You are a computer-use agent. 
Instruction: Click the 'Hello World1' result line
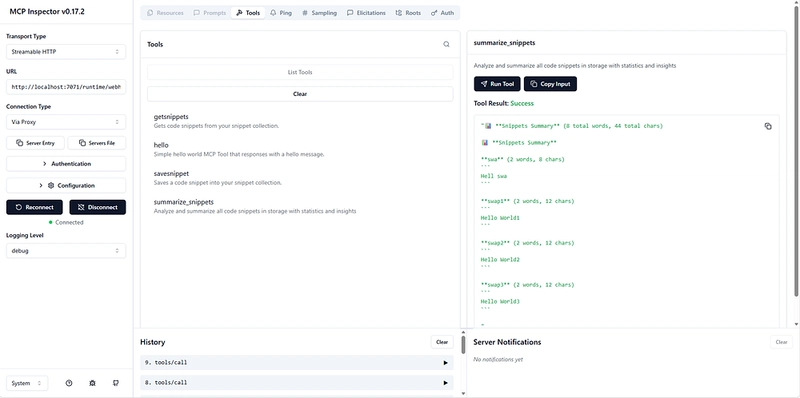click(x=500, y=218)
